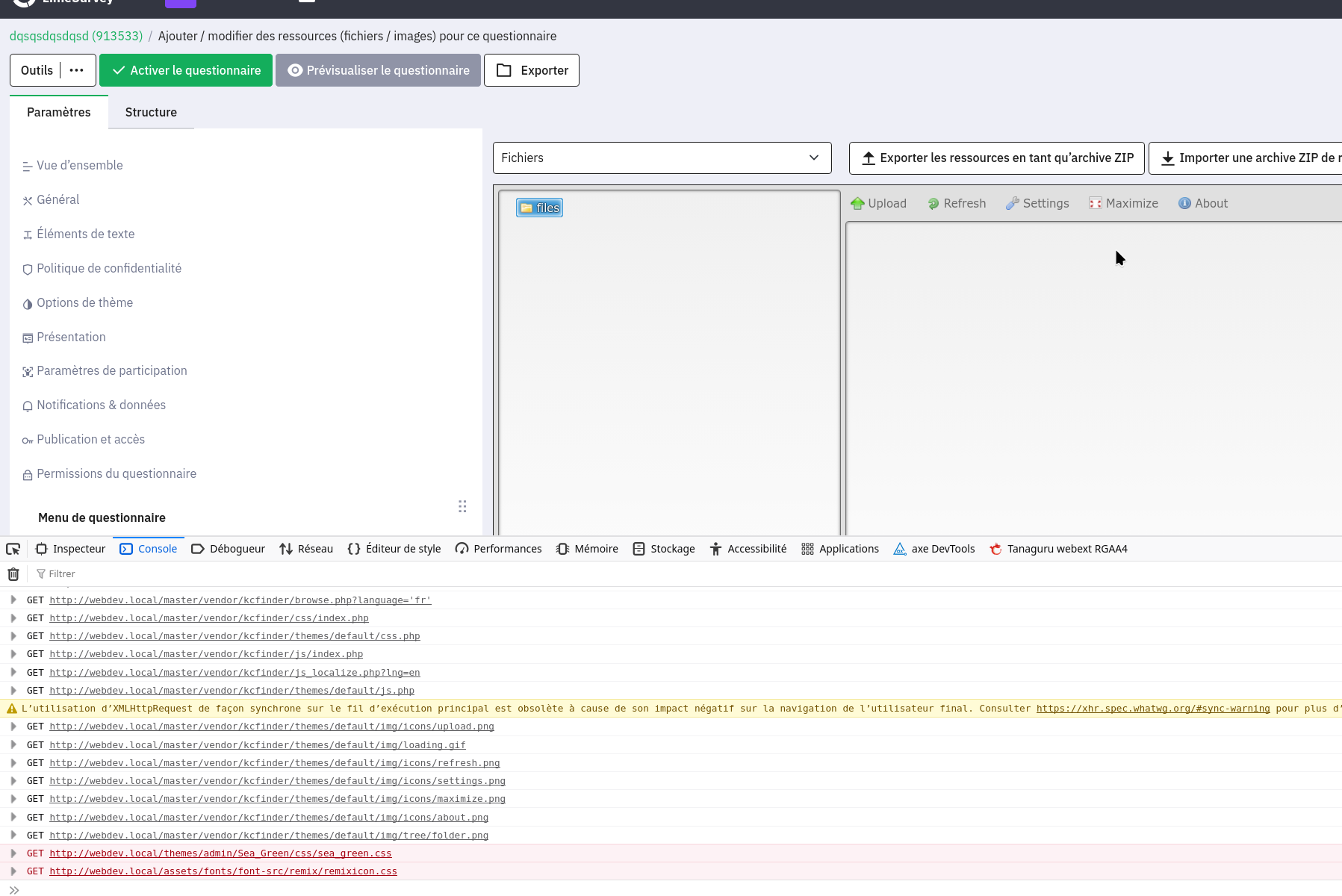This screenshot has height=896, width=1342.
Task: Activate the element picker in devtools
Action: tap(13, 549)
